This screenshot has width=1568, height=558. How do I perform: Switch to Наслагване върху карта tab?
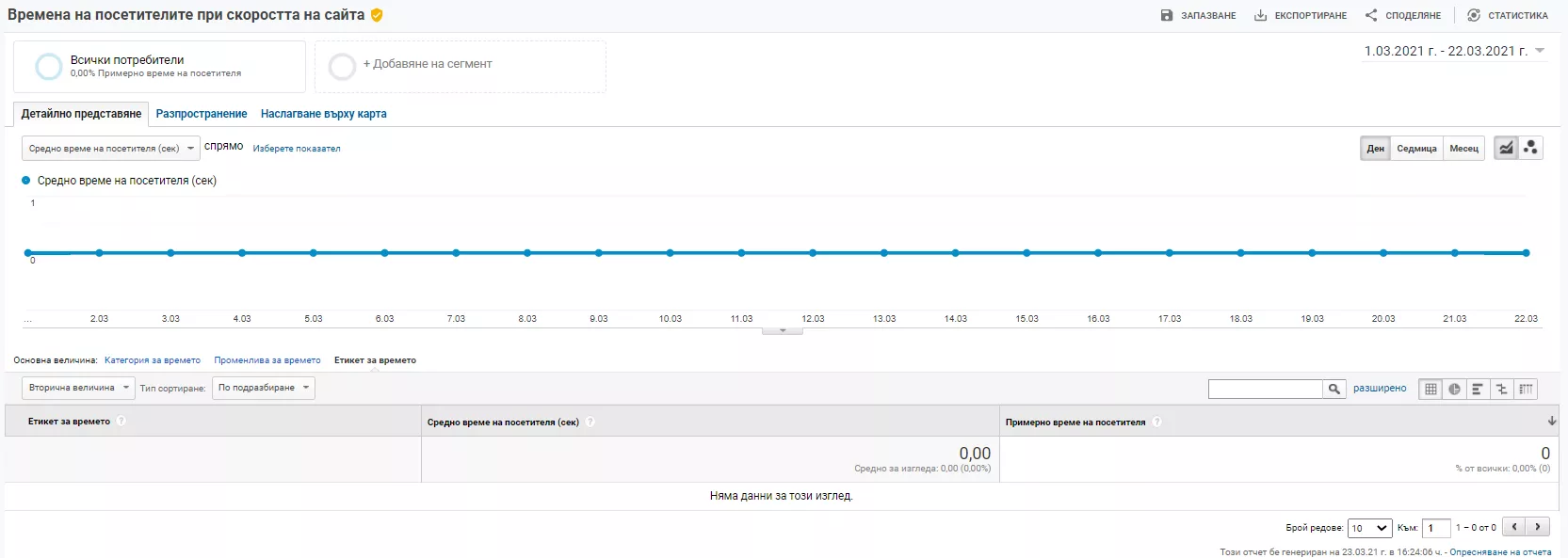point(324,114)
